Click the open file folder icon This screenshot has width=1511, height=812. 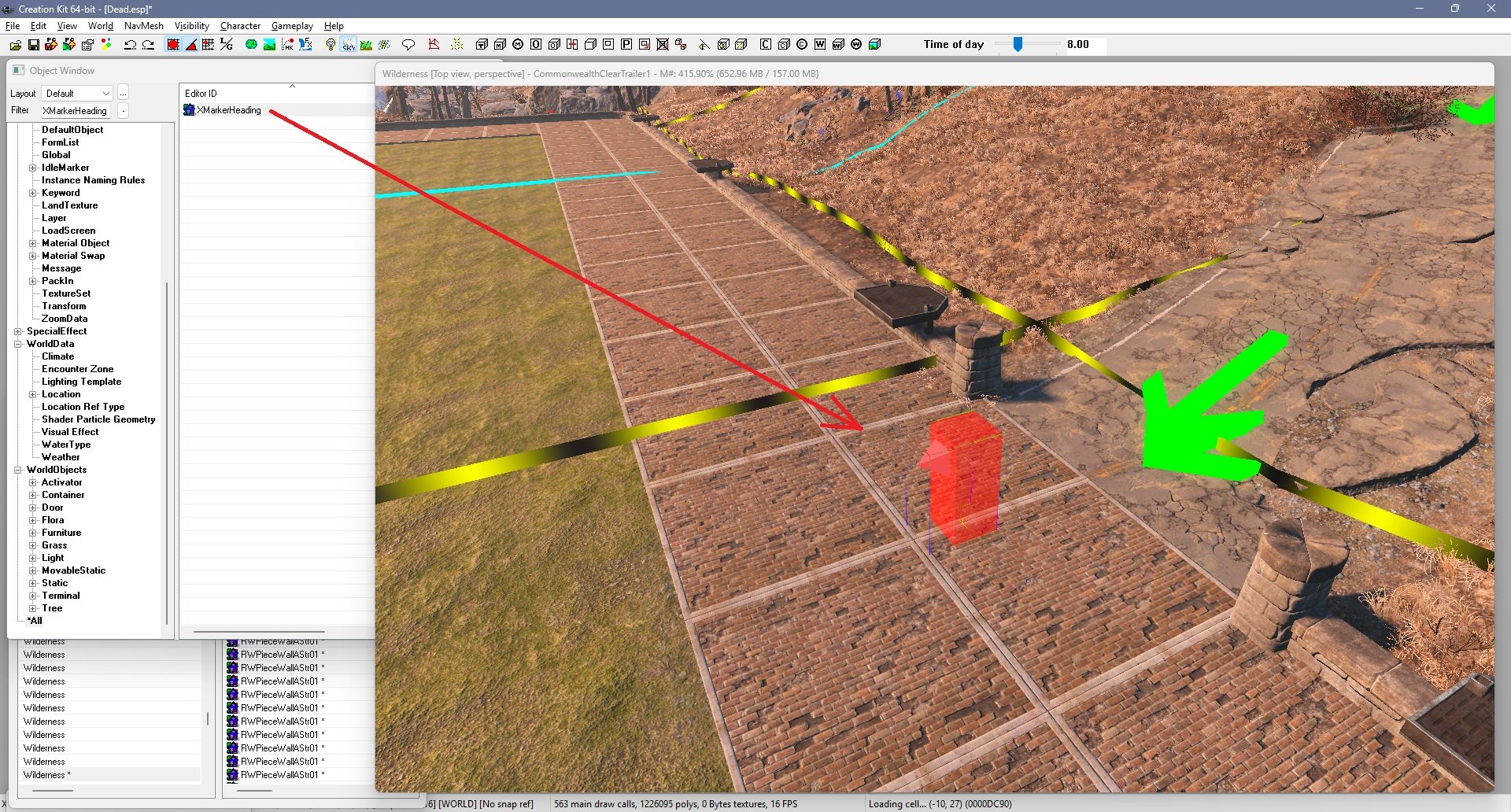pos(16,45)
